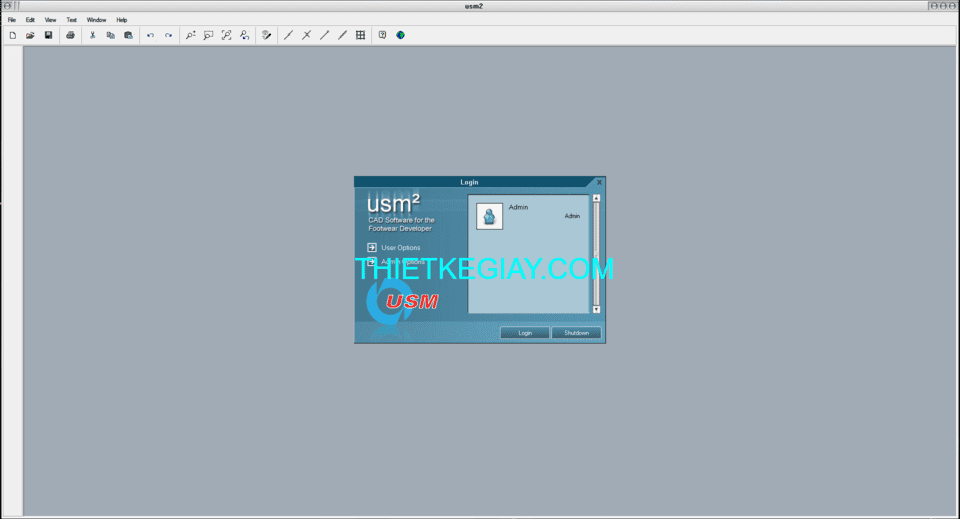Click the Open folder toolbar icon
The image size is (960, 519).
click(x=30, y=35)
